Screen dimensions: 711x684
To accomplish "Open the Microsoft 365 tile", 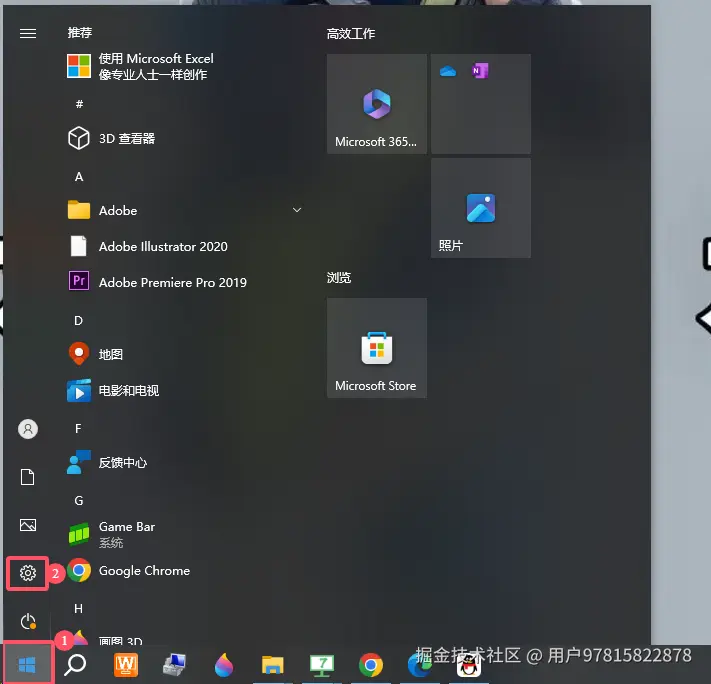I will pyautogui.click(x=376, y=104).
